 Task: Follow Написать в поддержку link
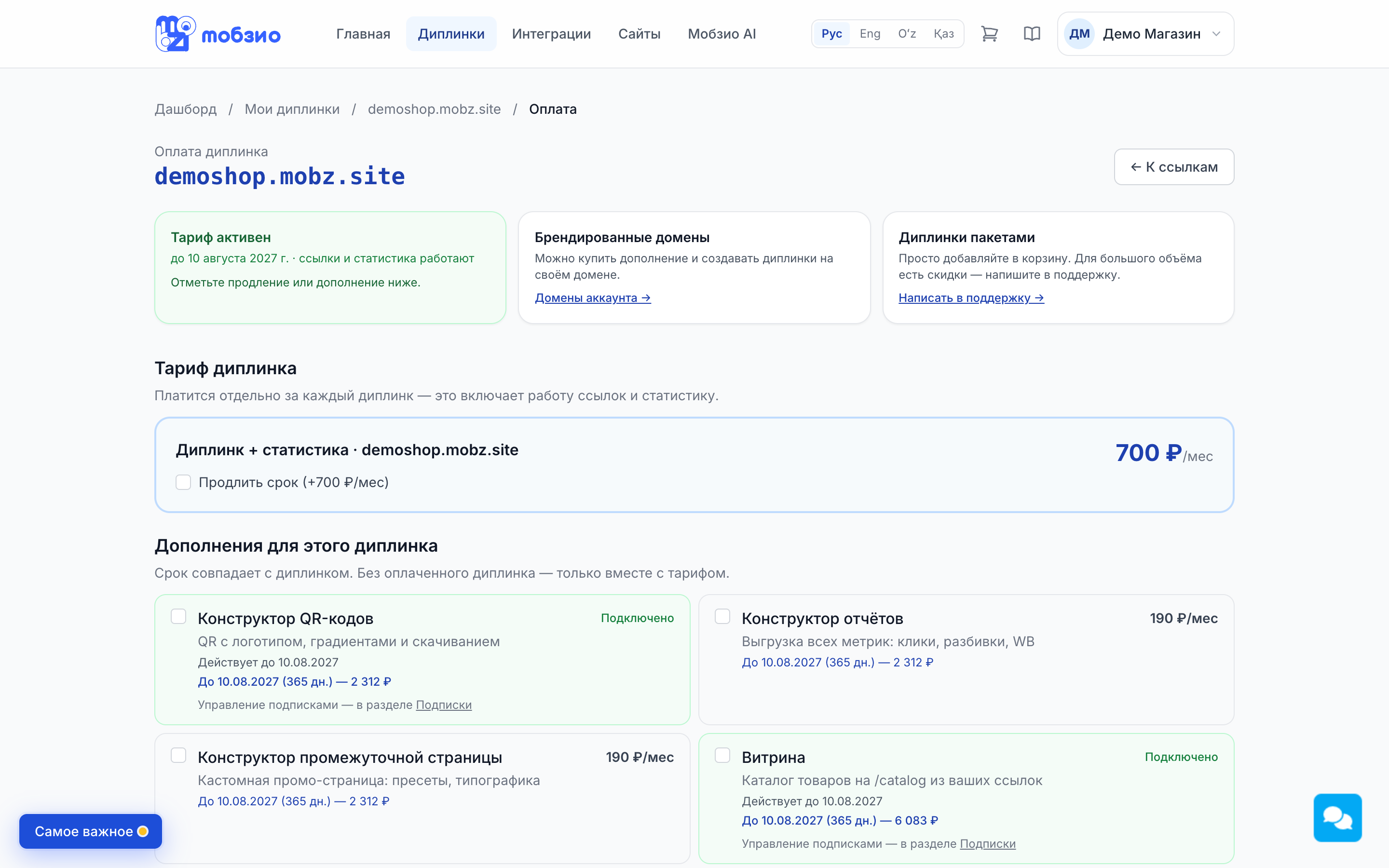pyautogui.click(x=971, y=298)
